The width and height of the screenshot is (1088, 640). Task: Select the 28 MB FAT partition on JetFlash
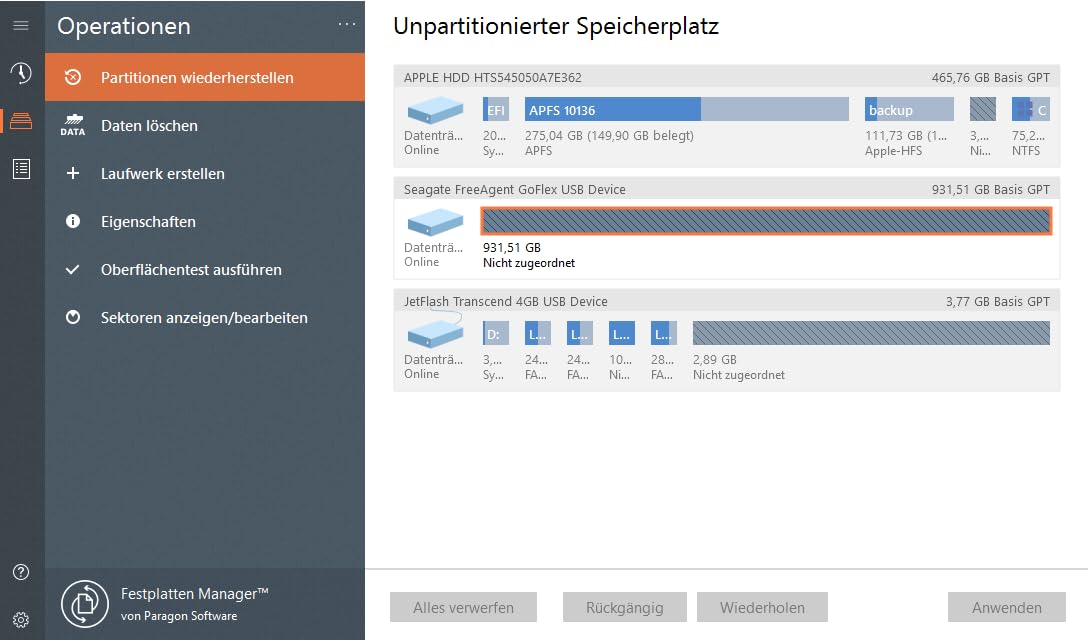coord(663,333)
